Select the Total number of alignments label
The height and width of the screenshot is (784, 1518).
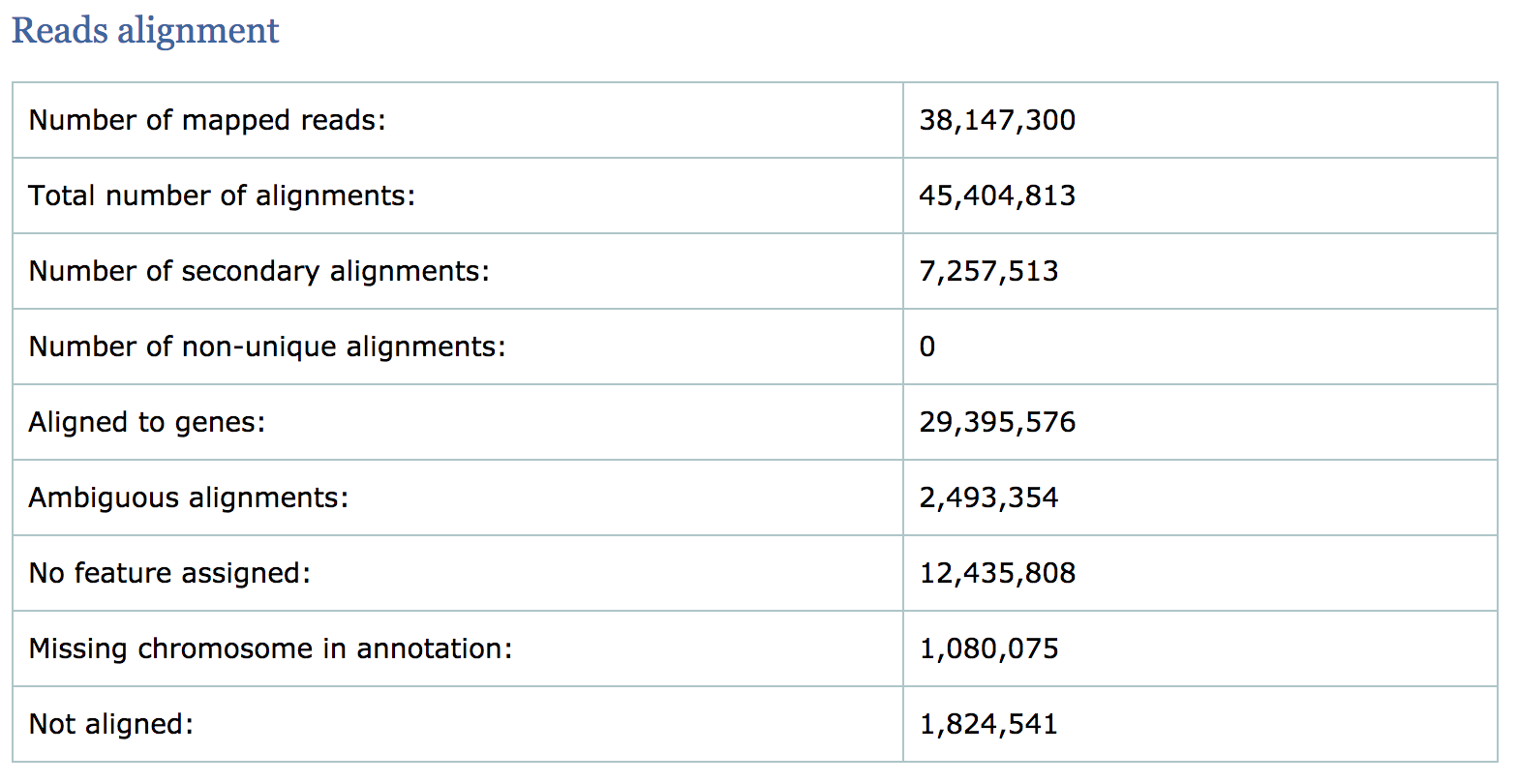(x=222, y=196)
